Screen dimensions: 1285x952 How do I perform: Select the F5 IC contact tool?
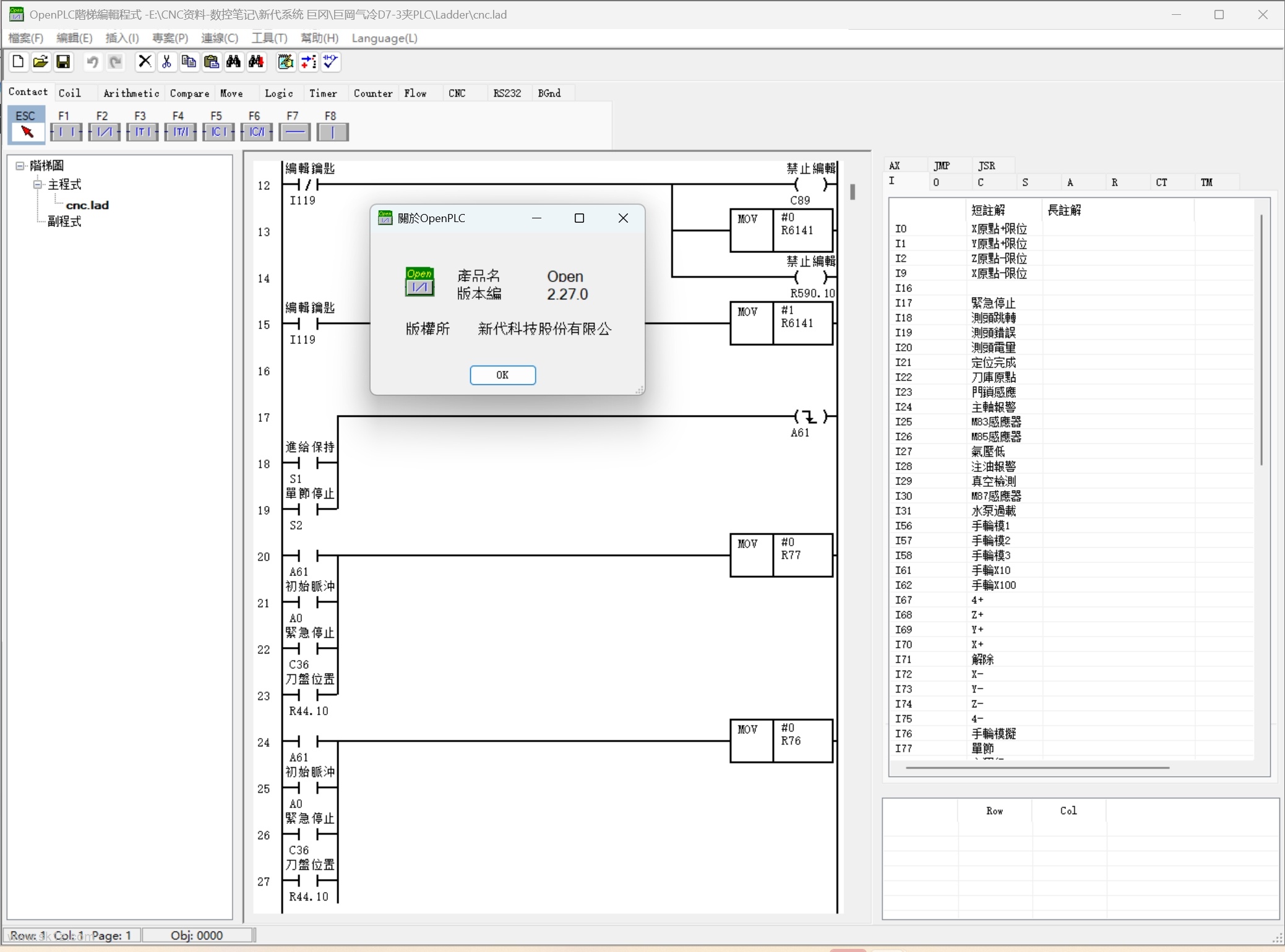point(218,131)
